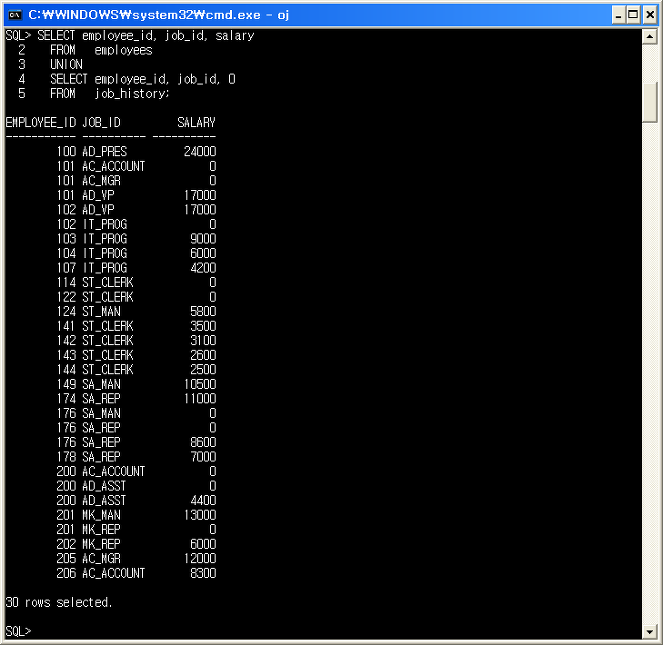Click employee id 122
Viewport: 663px width, 645px height.
(x=66, y=297)
